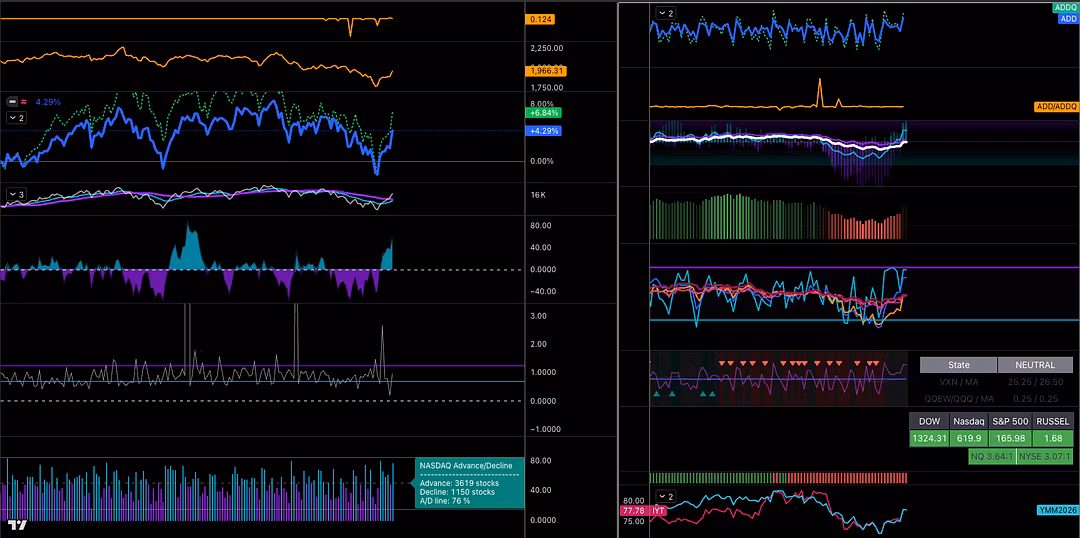Click the orange 0.124 value label

click(x=541, y=19)
